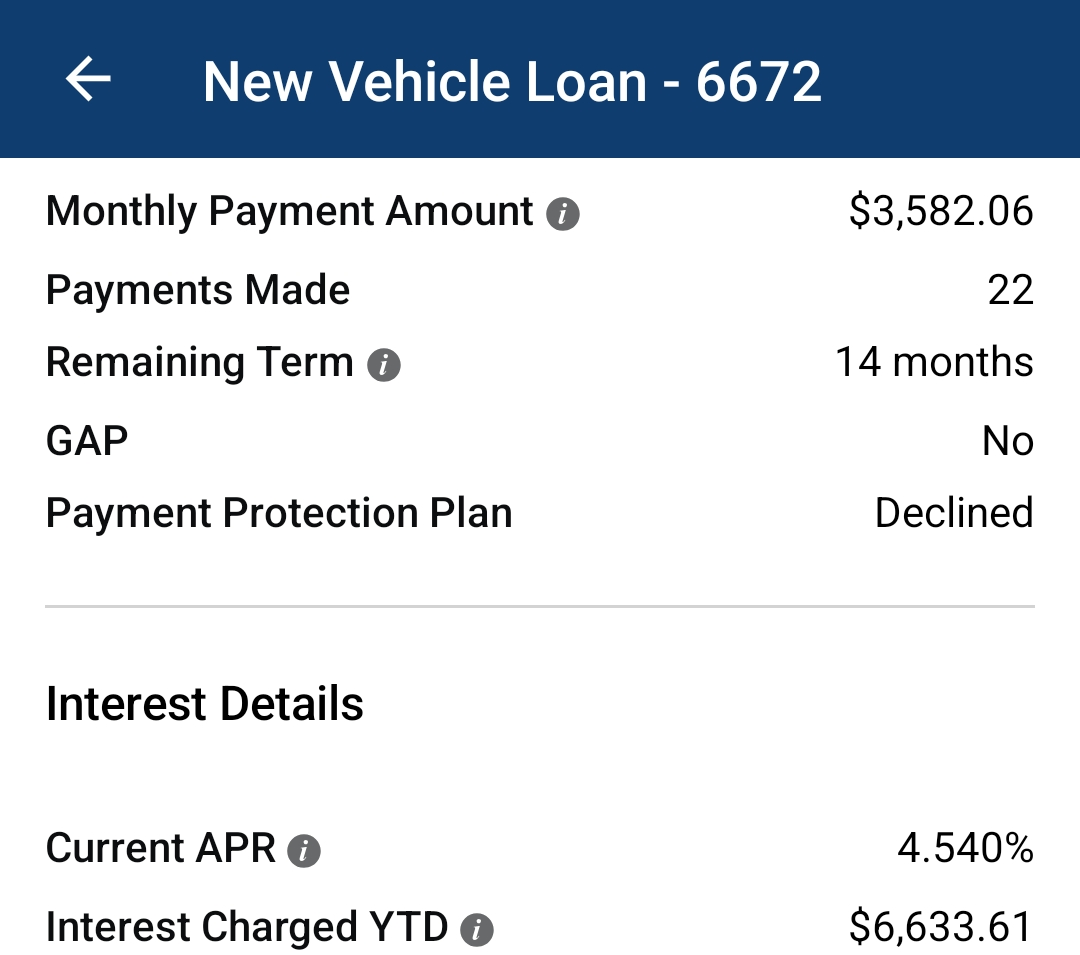Tap the 4.540% APR value

(965, 849)
